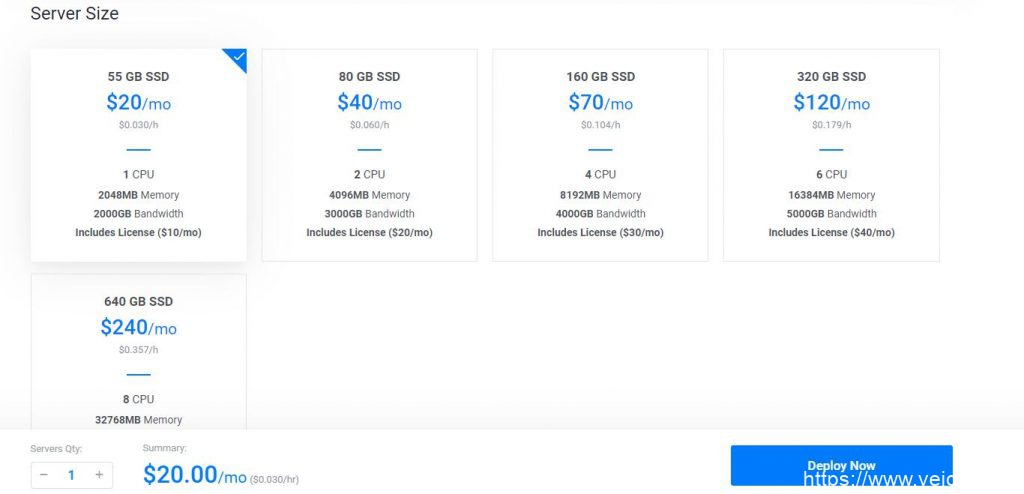Viewport: 1024px width, 494px height.
Task: Click 5000GB Bandwidth on the 320 GB card
Action: (x=831, y=213)
